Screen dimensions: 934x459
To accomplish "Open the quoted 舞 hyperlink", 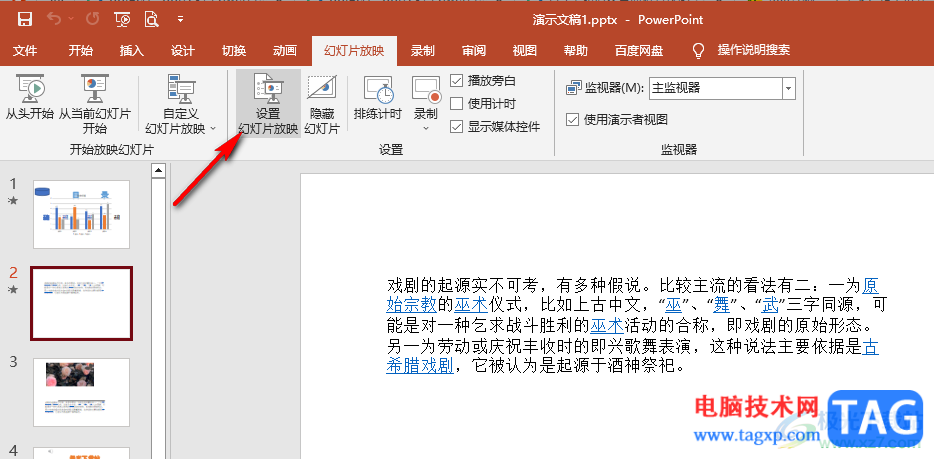I will click(x=721, y=305).
